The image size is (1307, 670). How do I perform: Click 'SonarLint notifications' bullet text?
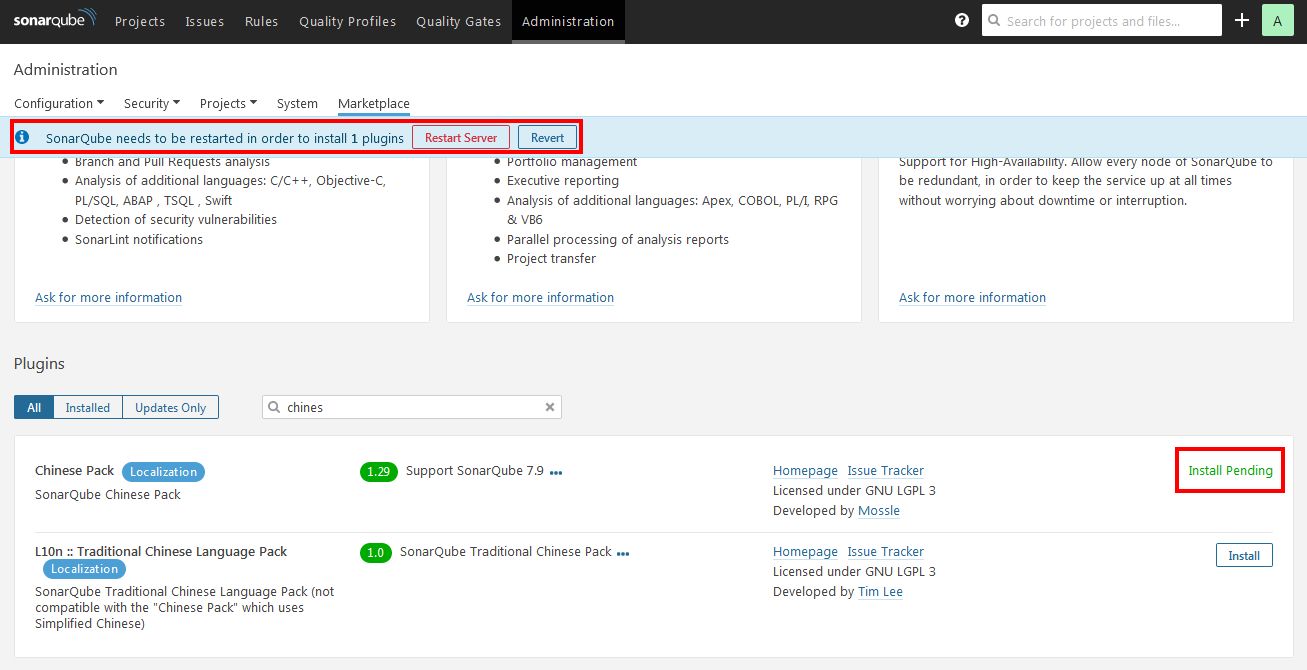point(139,239)
